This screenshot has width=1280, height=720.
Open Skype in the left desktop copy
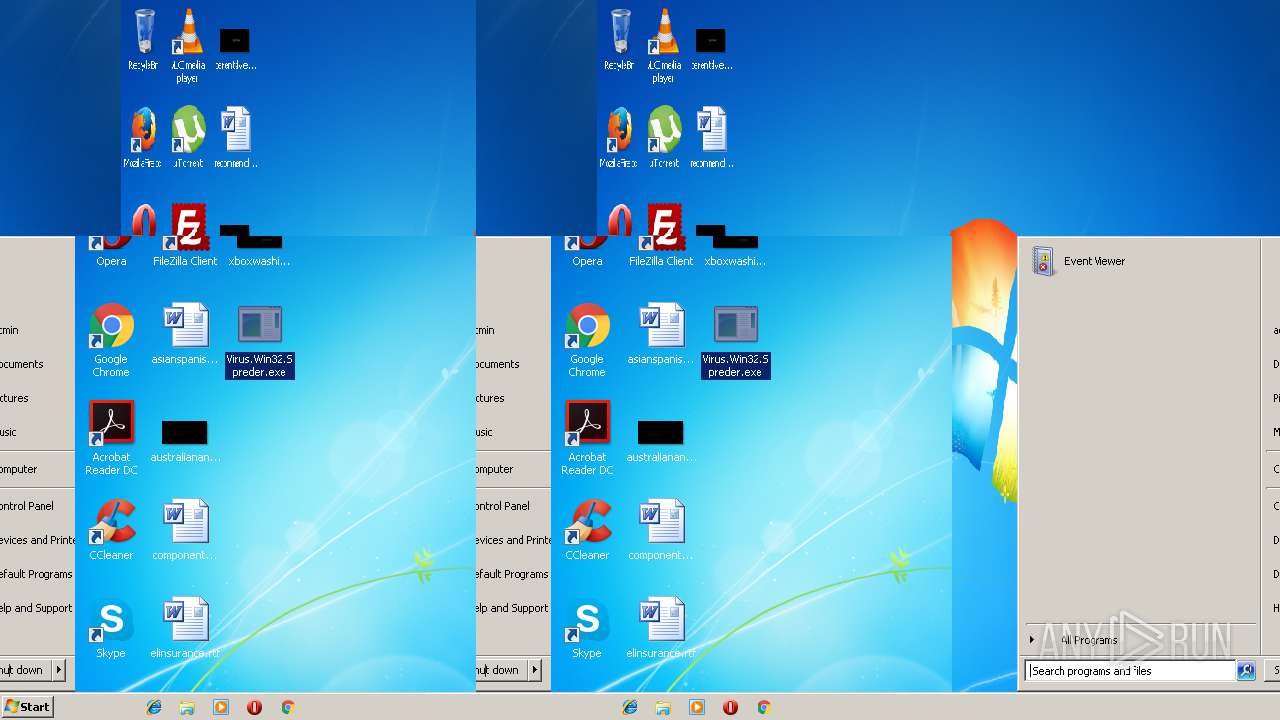point(111,628)
